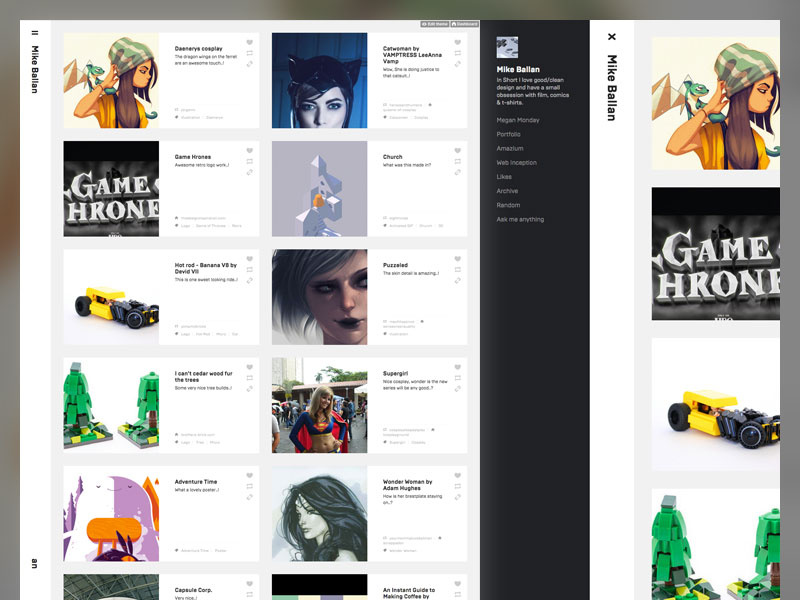The image size is (800, 600).
Task: Open the large Game Hrones image in the right panel
Action: (715, 254)
